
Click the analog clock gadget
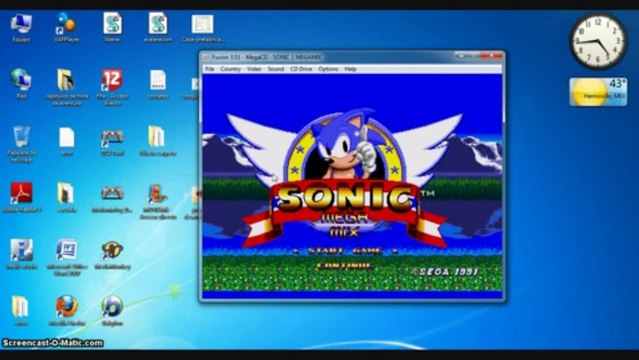click(598, 42)
